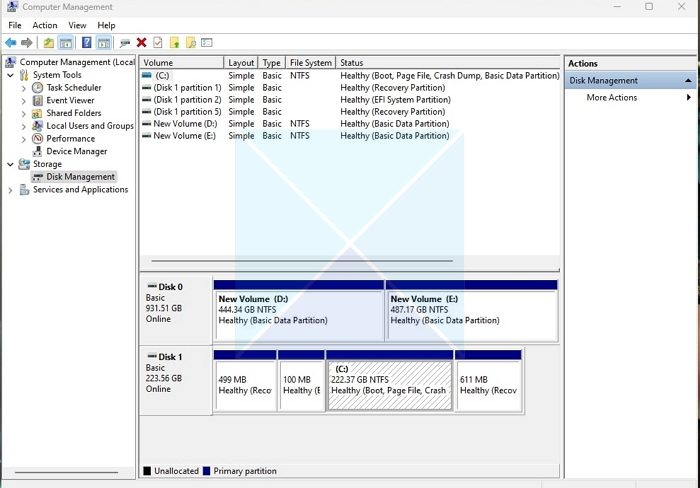The image size is (700, 488).
Task: Select the (Disk 1 partition 2) row
Action: (350, 100)
